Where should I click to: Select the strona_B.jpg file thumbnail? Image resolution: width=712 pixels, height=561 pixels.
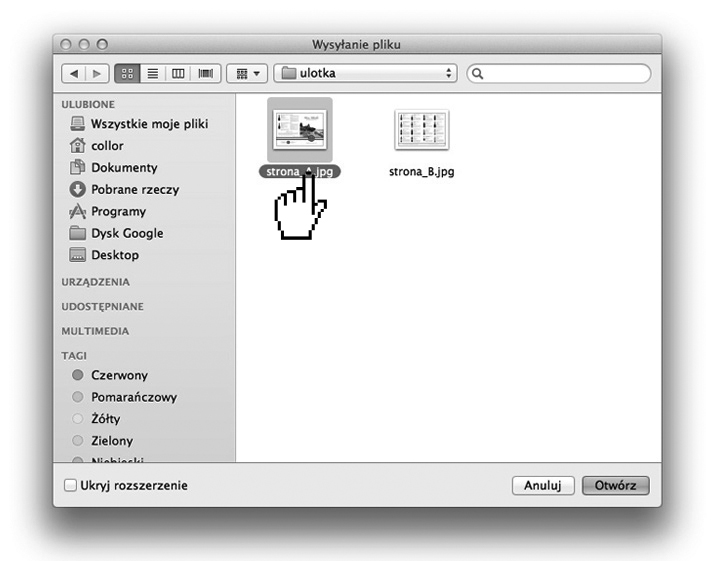421,131
